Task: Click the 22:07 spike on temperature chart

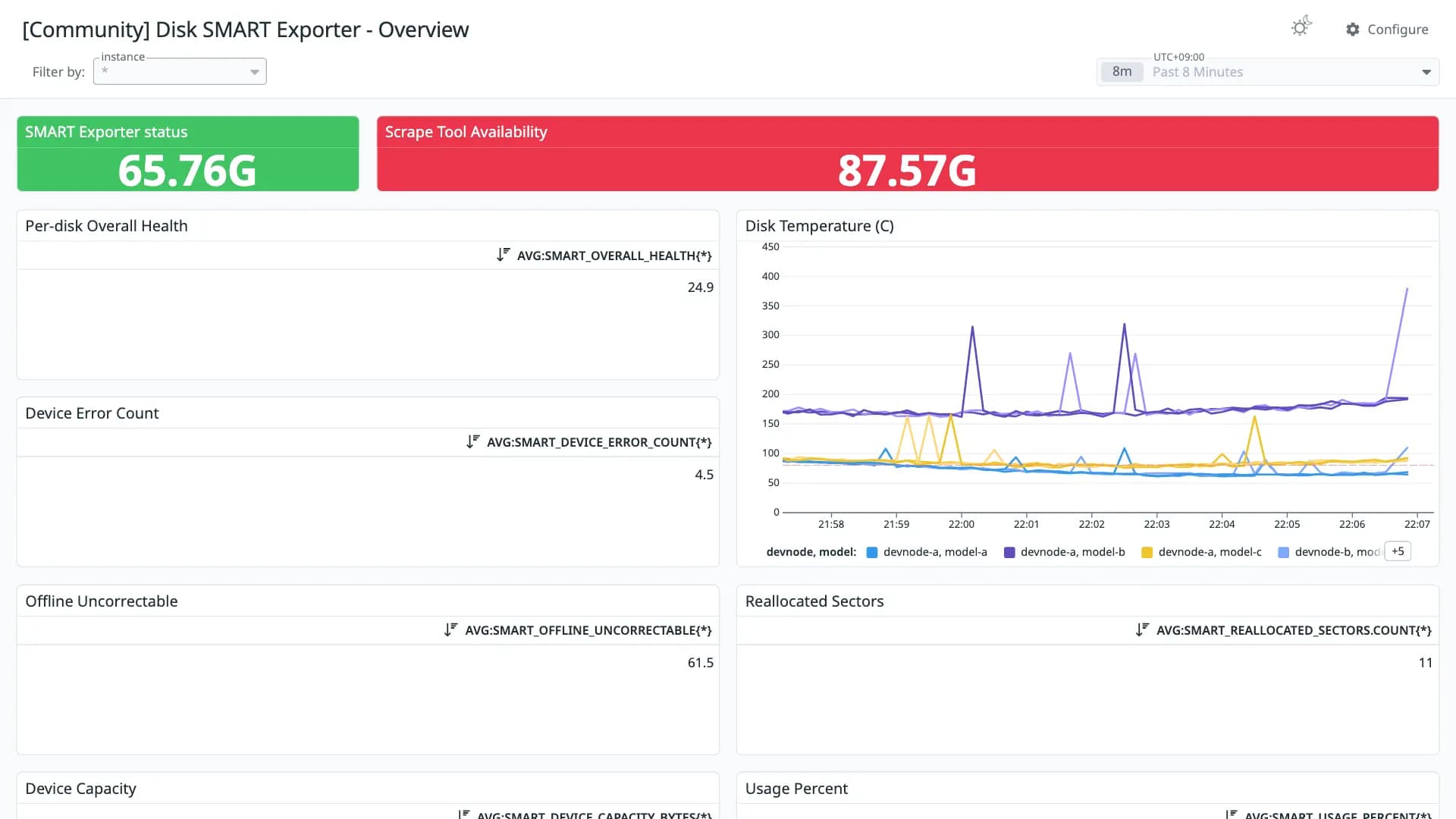Action: (x=1407, y=289)
